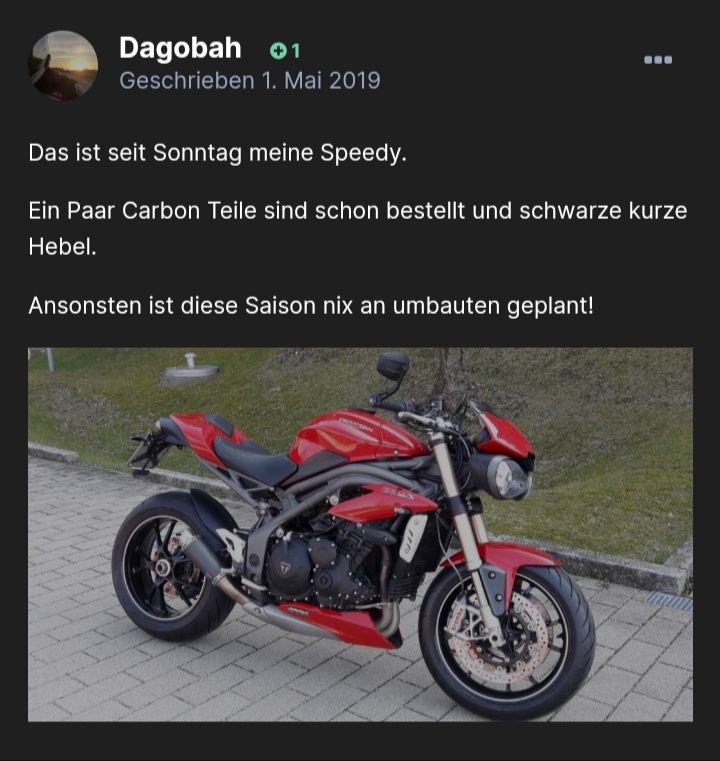Open Dagobah's round profile avatar
Image resolution: width=720 pixels, height=761 pixels.
point(63,66)
